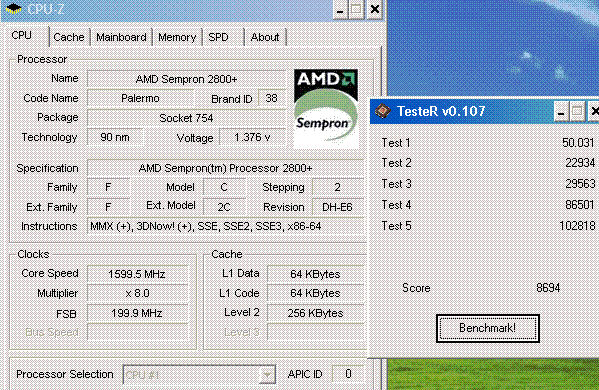Click the Ext. Family value field
The width and height of the screenshot is (599, 390).
(108, 207)
